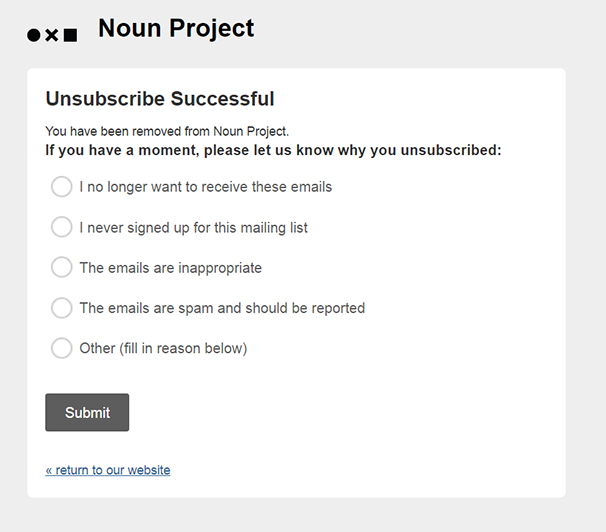606x532 pixels.
Task: Click the Noun Project title text
Action: (x=176, y=28)
